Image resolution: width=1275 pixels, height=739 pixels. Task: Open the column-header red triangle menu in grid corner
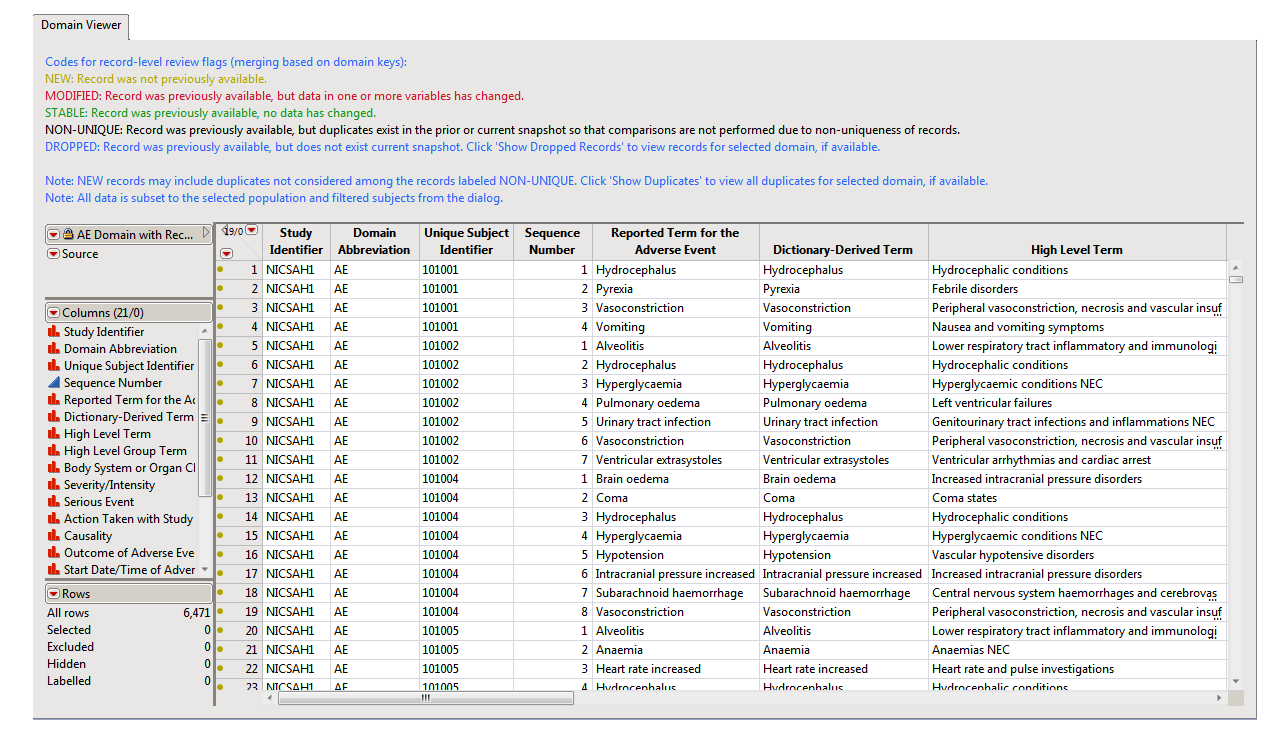pos(252,231)
